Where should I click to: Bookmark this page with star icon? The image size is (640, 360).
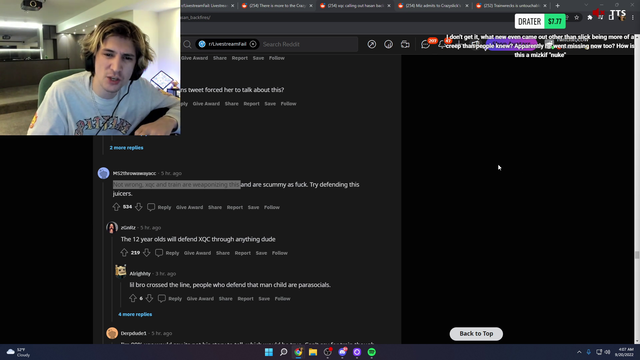[x=577, y=18]
